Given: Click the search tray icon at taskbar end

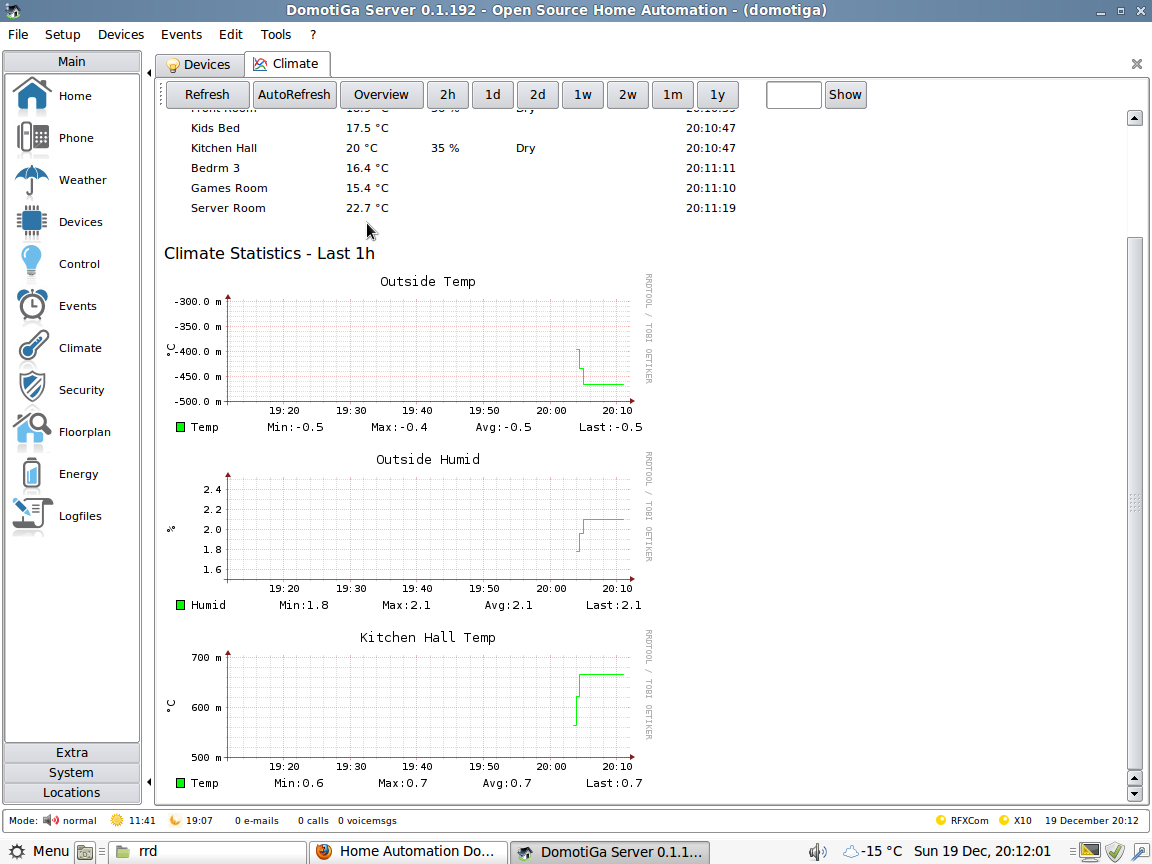Looking at the screenshot, I should coord(1140,852).
